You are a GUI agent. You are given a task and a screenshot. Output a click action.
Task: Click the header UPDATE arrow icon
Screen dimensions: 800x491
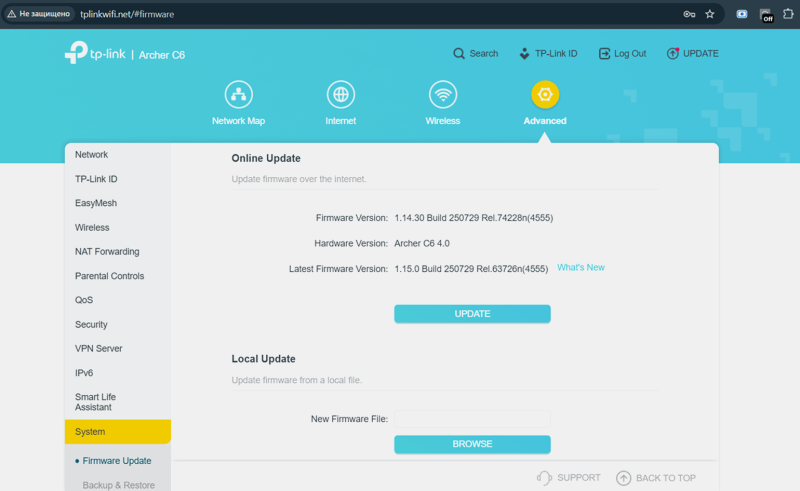(x=673, y=53)
